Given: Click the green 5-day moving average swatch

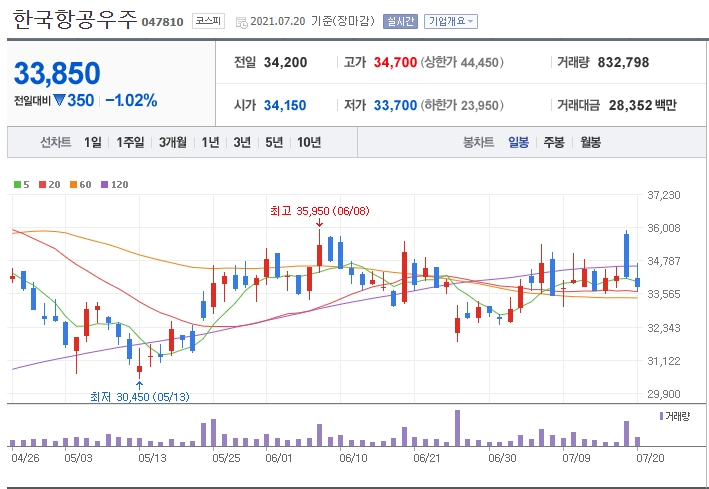Looking at the screenshot, I should pos(17,185).
